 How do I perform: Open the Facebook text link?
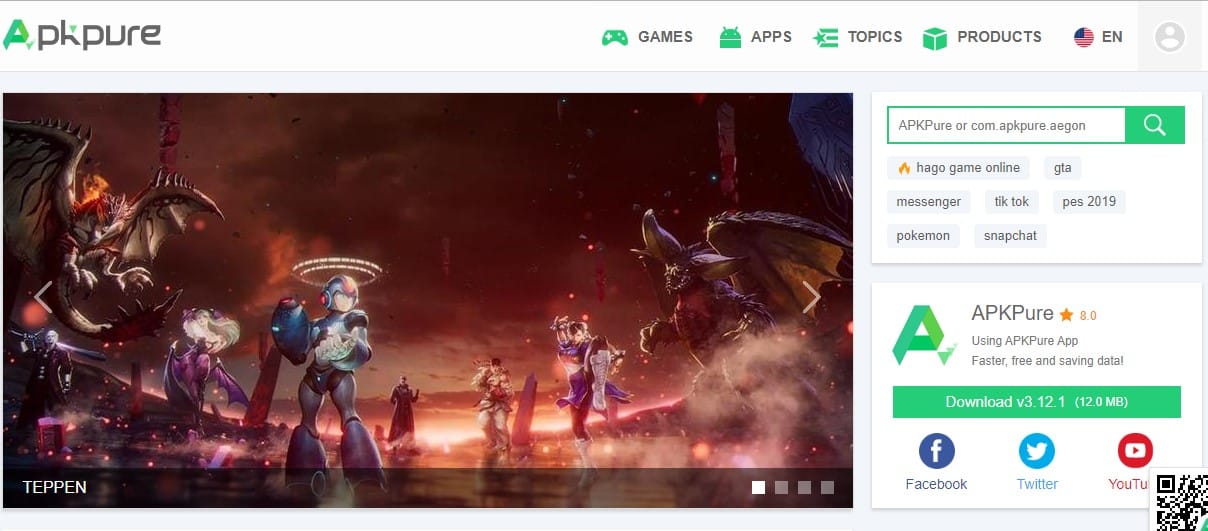pyautogui.click(x=936, y=484)
